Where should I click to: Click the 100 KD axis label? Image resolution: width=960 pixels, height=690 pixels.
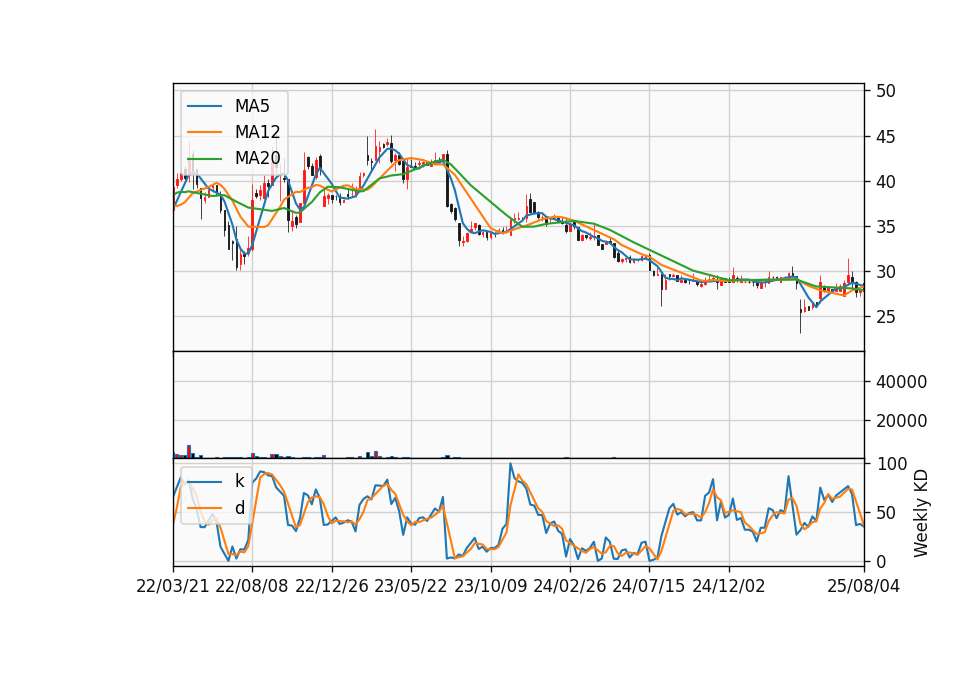click(891, 464)
